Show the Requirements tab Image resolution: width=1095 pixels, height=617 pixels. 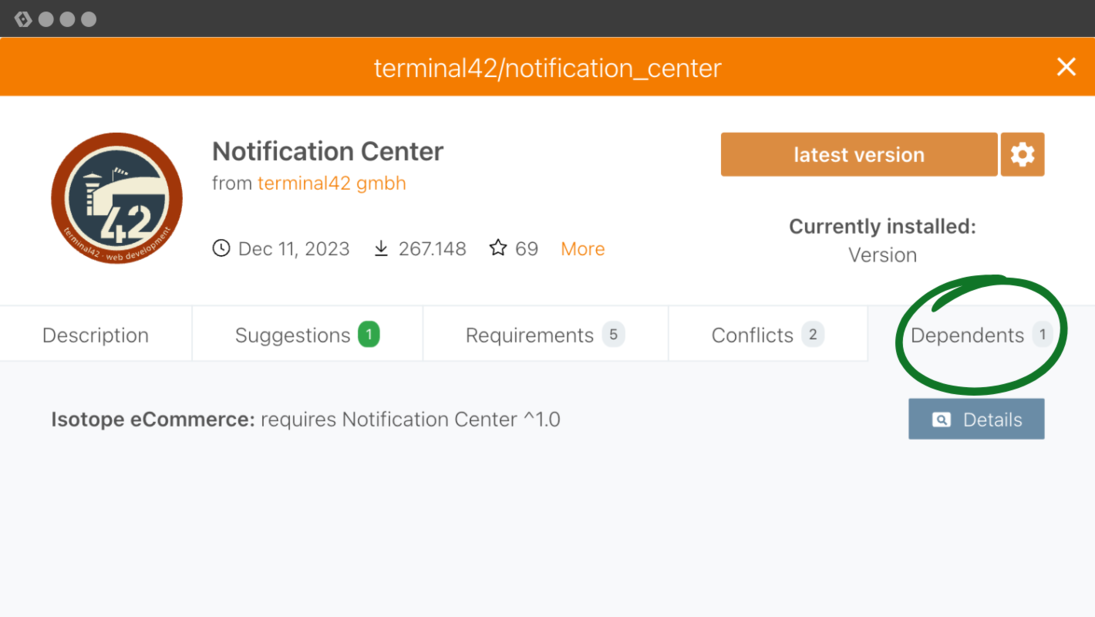click(x=529, y=335)
